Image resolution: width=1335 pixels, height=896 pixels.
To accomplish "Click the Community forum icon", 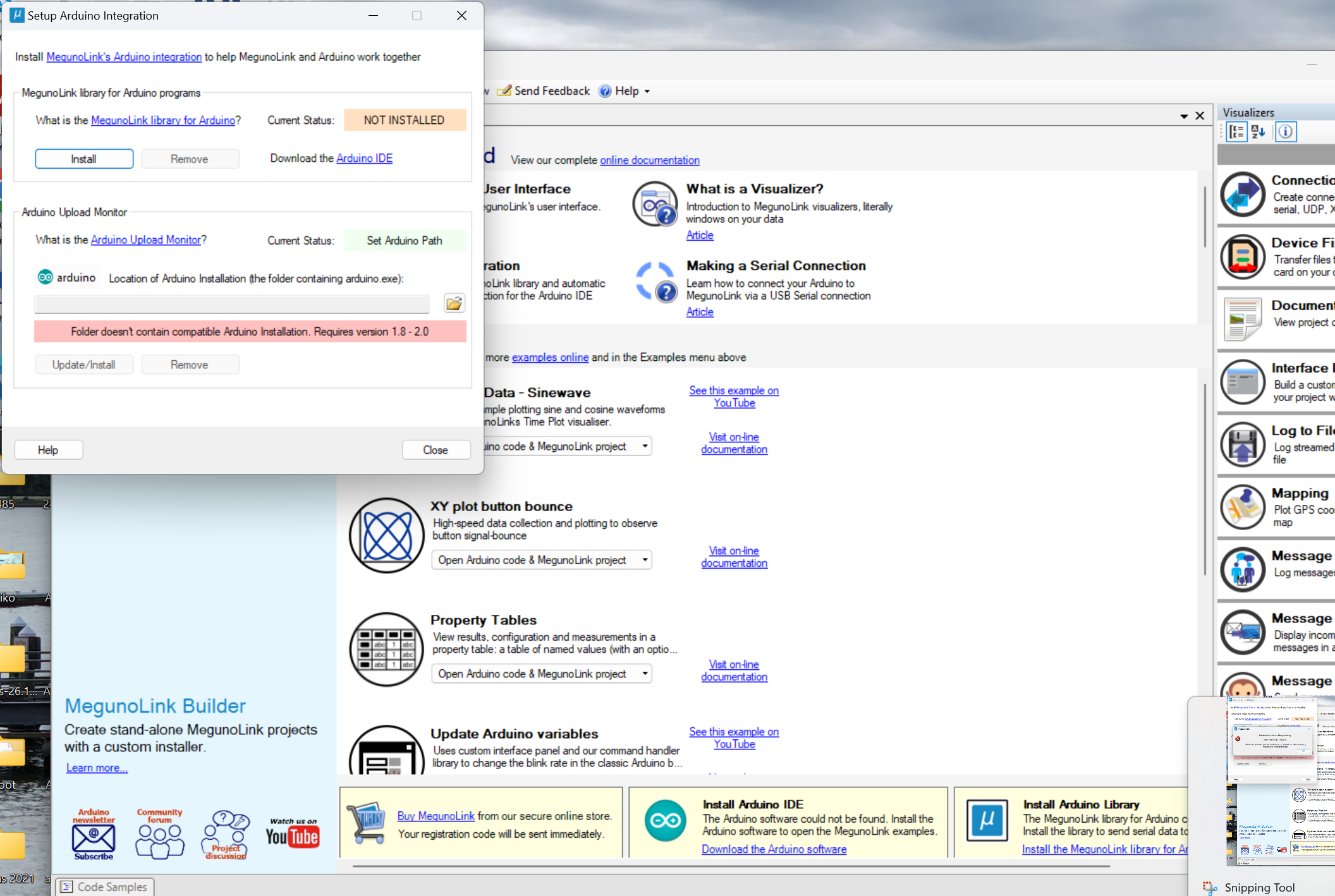I will coord(159,834).
